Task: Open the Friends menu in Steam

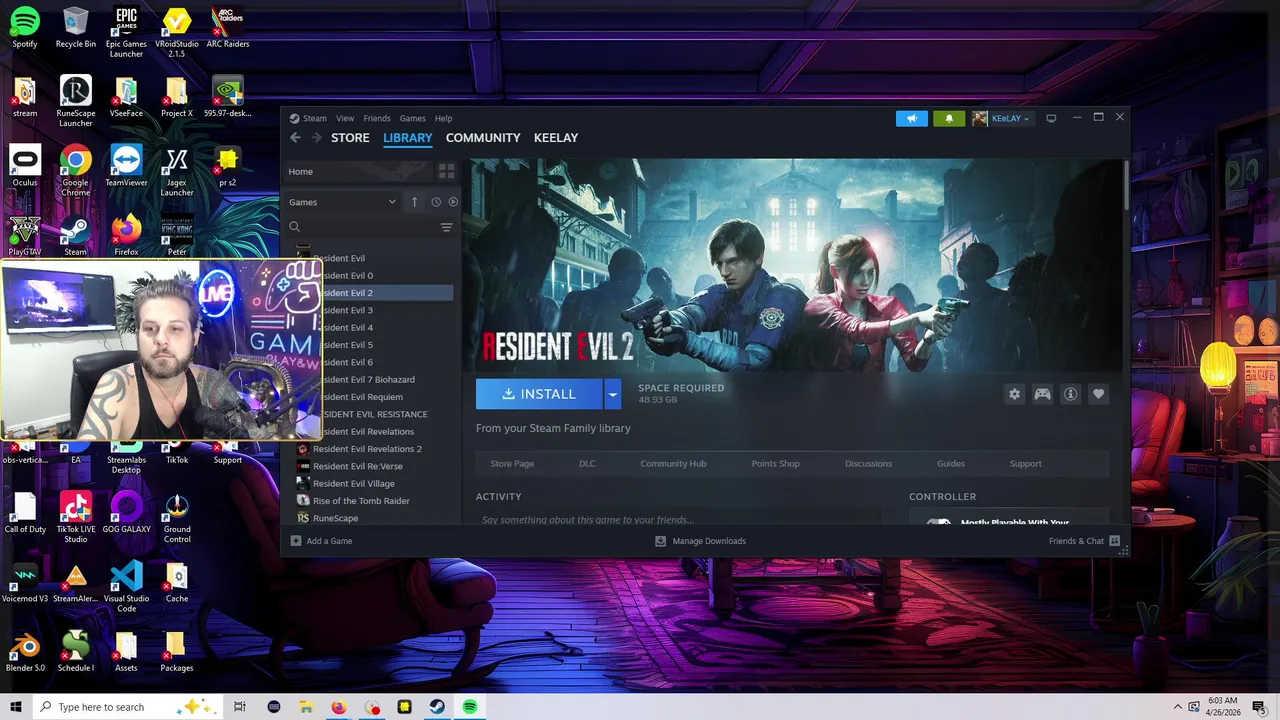Action: pos(377,118)
